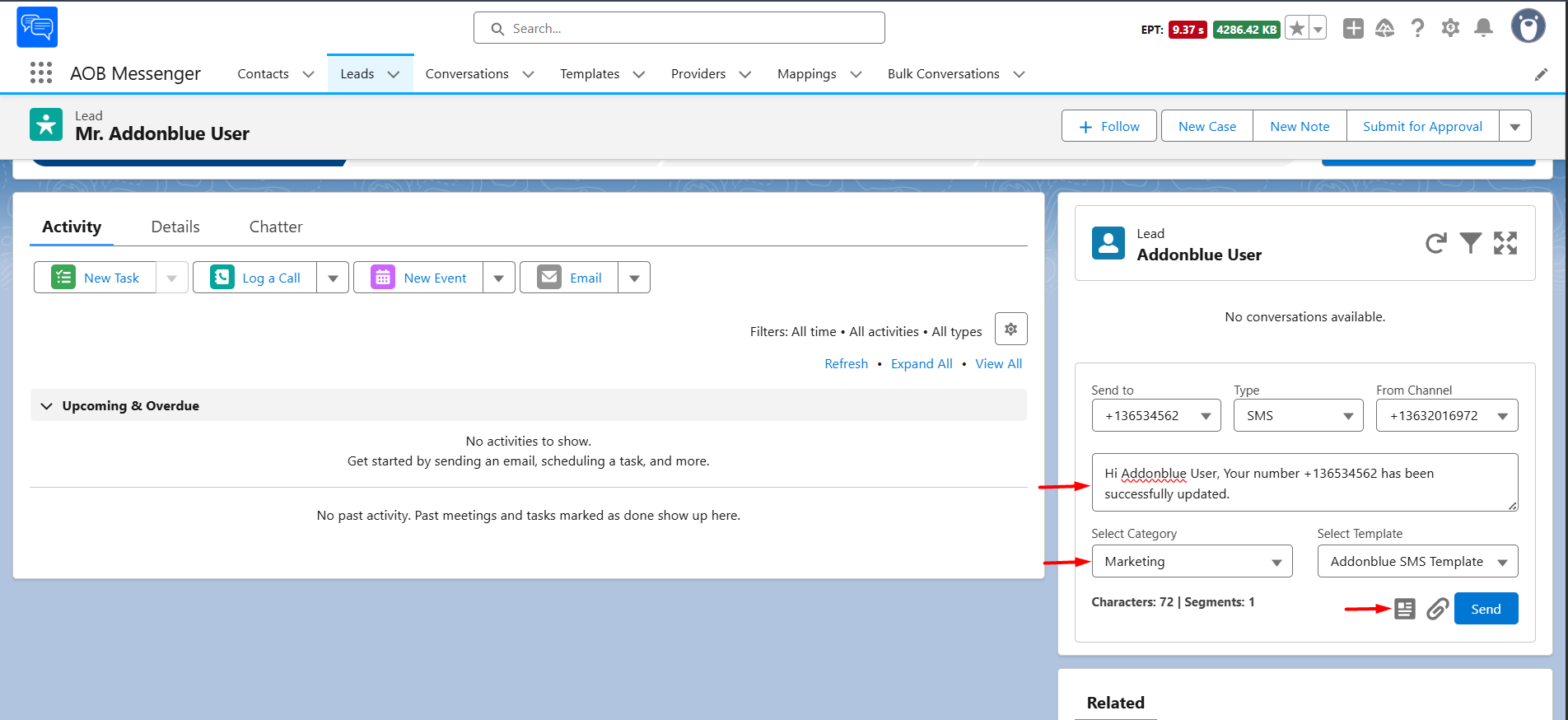
Task: Open the Send to number dropdown
Action: tap(1156, 415)
